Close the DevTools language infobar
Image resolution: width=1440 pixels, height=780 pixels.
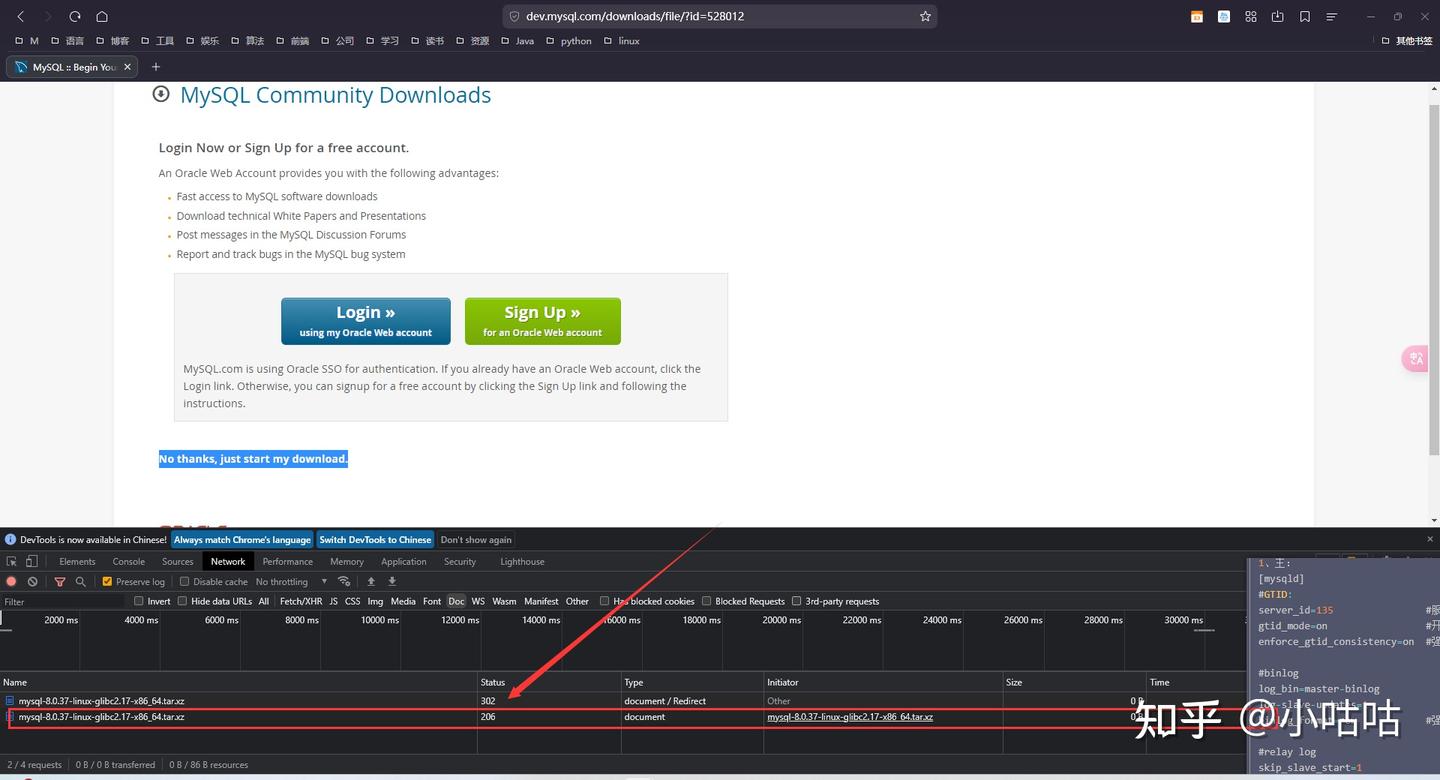tap(1430, 539)
